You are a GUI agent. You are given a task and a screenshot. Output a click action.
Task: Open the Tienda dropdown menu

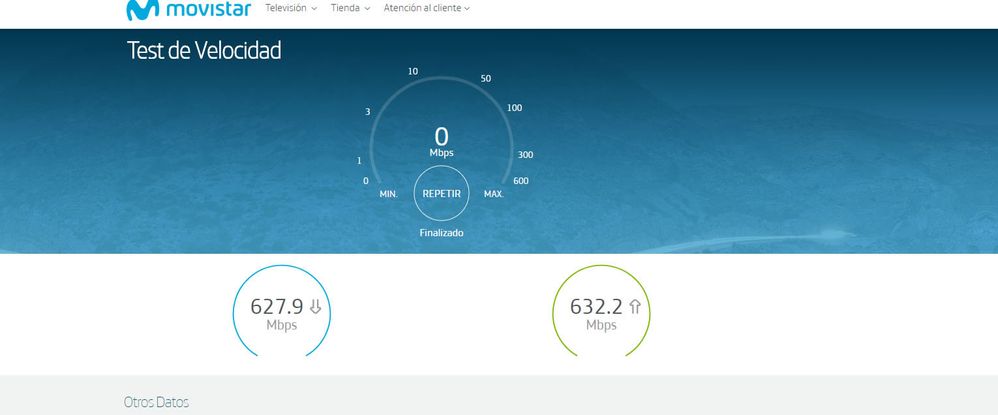tap(350, 8)
